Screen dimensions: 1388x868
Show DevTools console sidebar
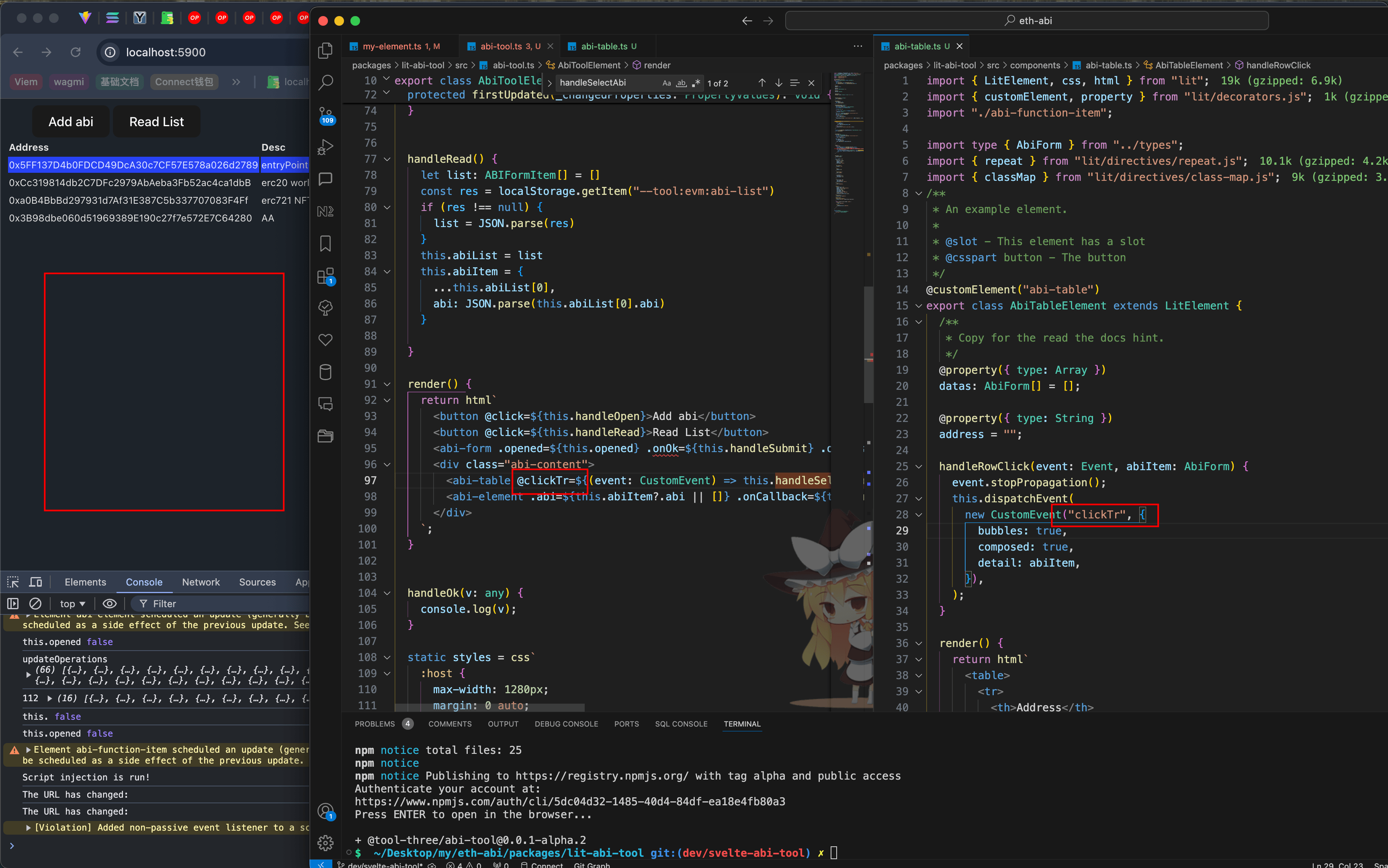(x=12, y=603)
